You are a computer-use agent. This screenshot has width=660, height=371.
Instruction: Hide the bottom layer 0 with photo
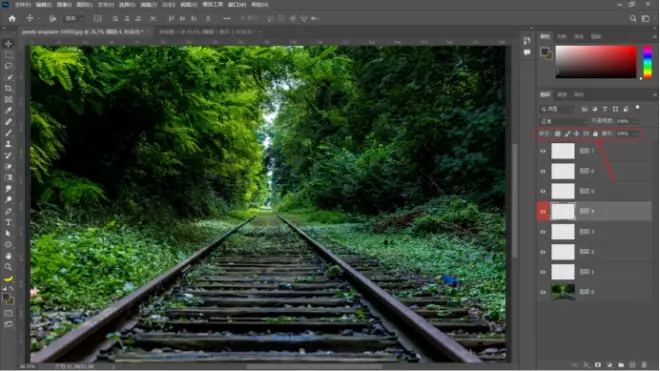pyautogui.click(x=543, y=292)
